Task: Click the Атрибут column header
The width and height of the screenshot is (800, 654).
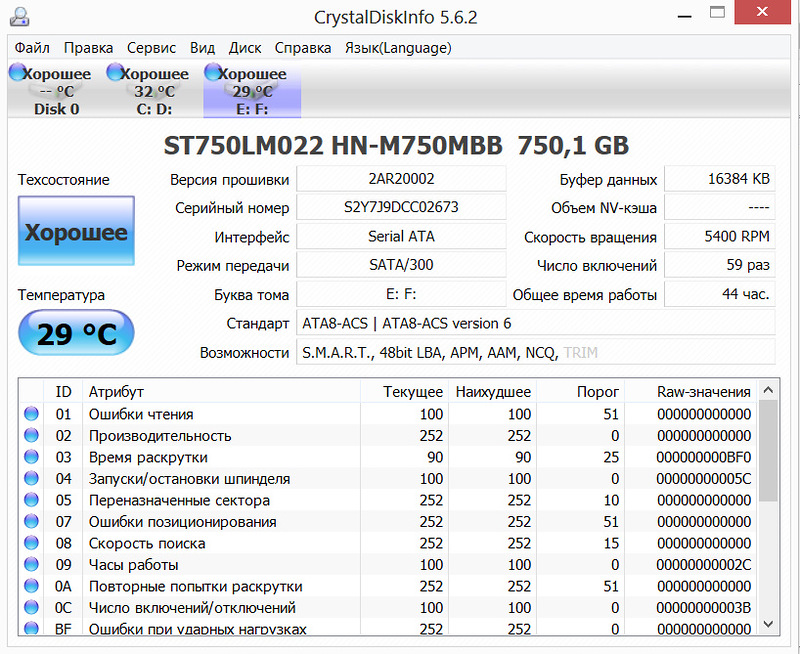Action: pos(221,392)
